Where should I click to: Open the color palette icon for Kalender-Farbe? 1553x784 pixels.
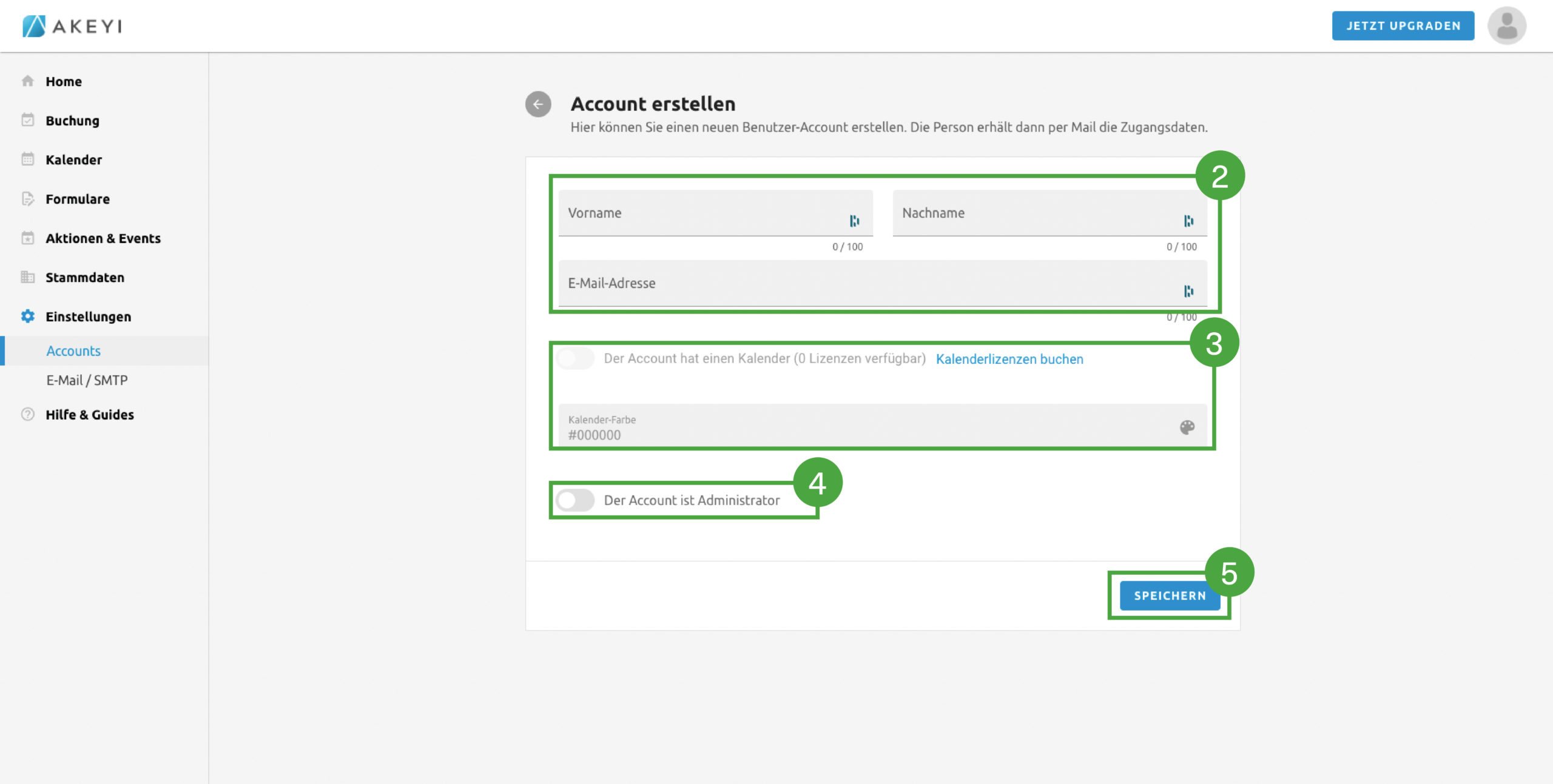1187,427
